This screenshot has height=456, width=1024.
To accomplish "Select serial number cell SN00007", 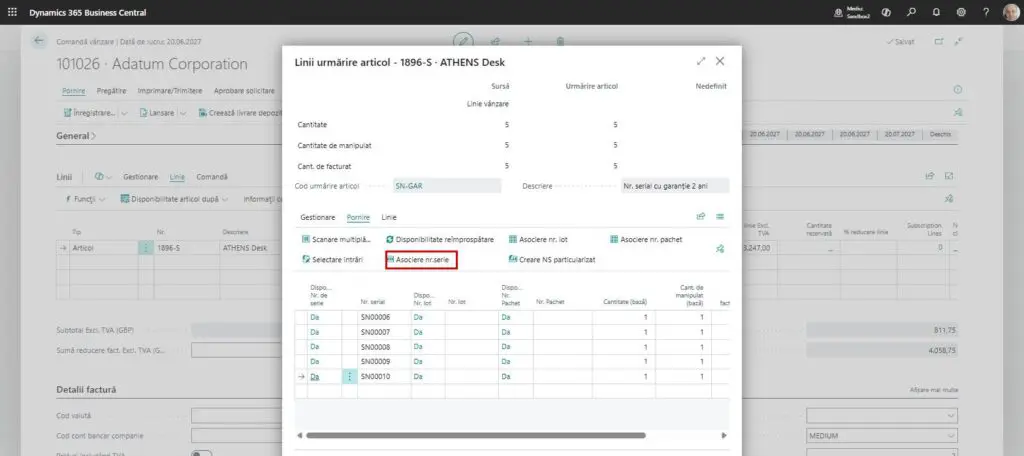I will coord(384,333).
